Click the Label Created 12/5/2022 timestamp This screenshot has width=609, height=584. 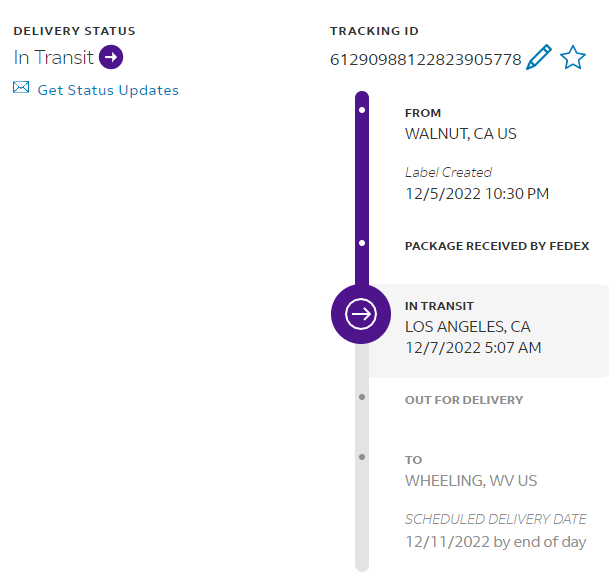click(476, 194)
